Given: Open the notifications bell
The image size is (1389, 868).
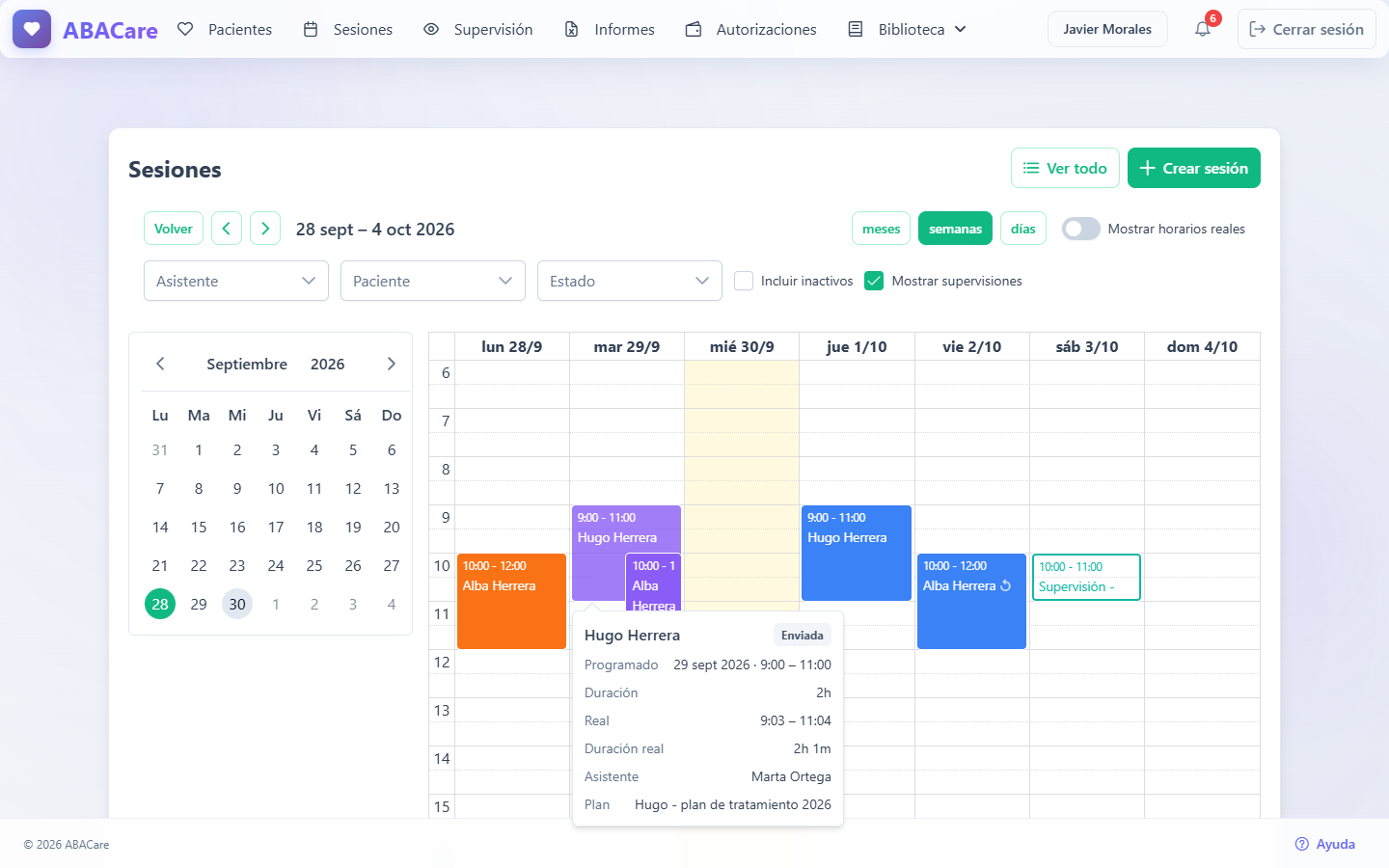Looking at the screenshot, I should [x=1203, y=29].
